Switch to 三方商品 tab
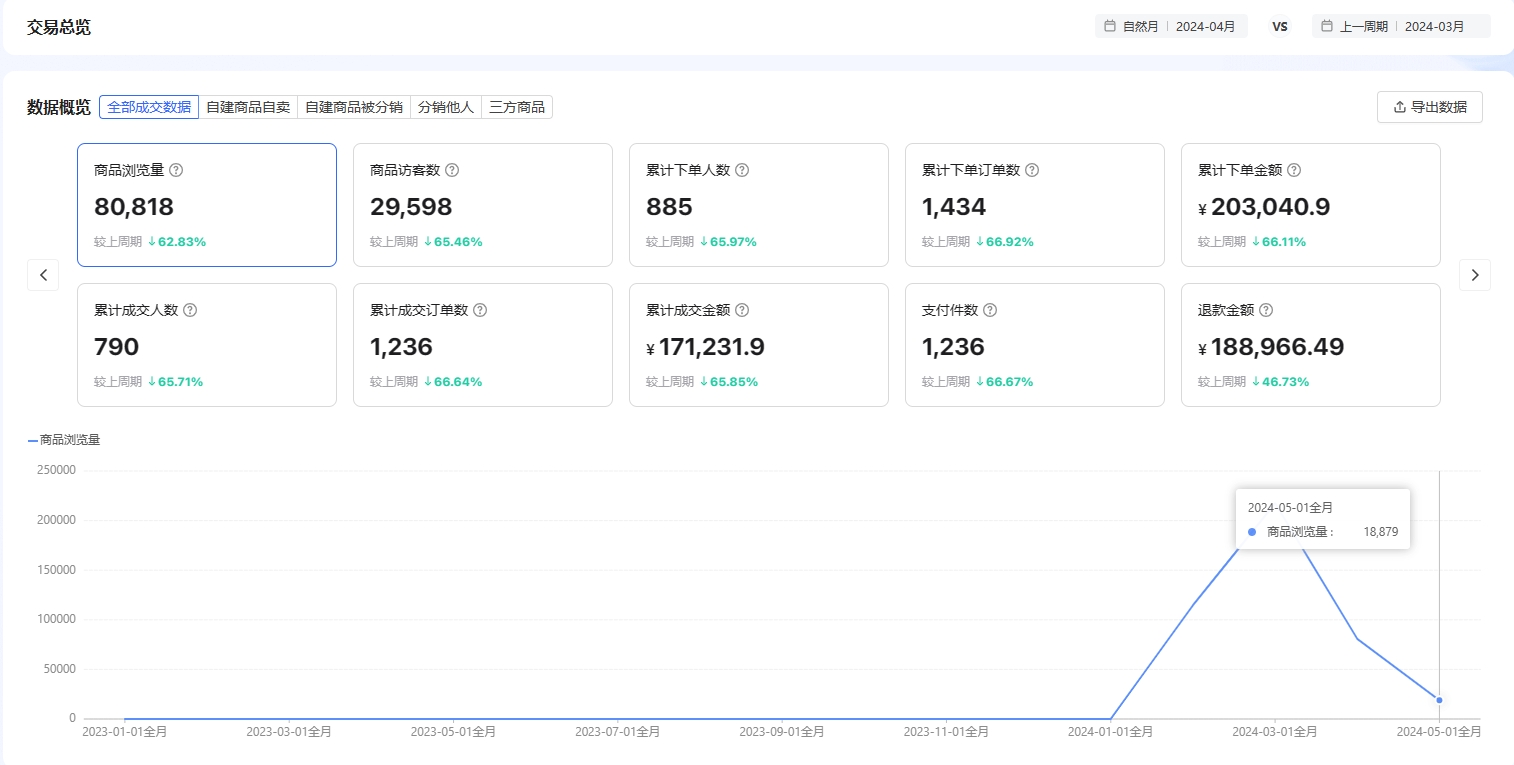This screenshot has height=765, width=1514. 517,107
